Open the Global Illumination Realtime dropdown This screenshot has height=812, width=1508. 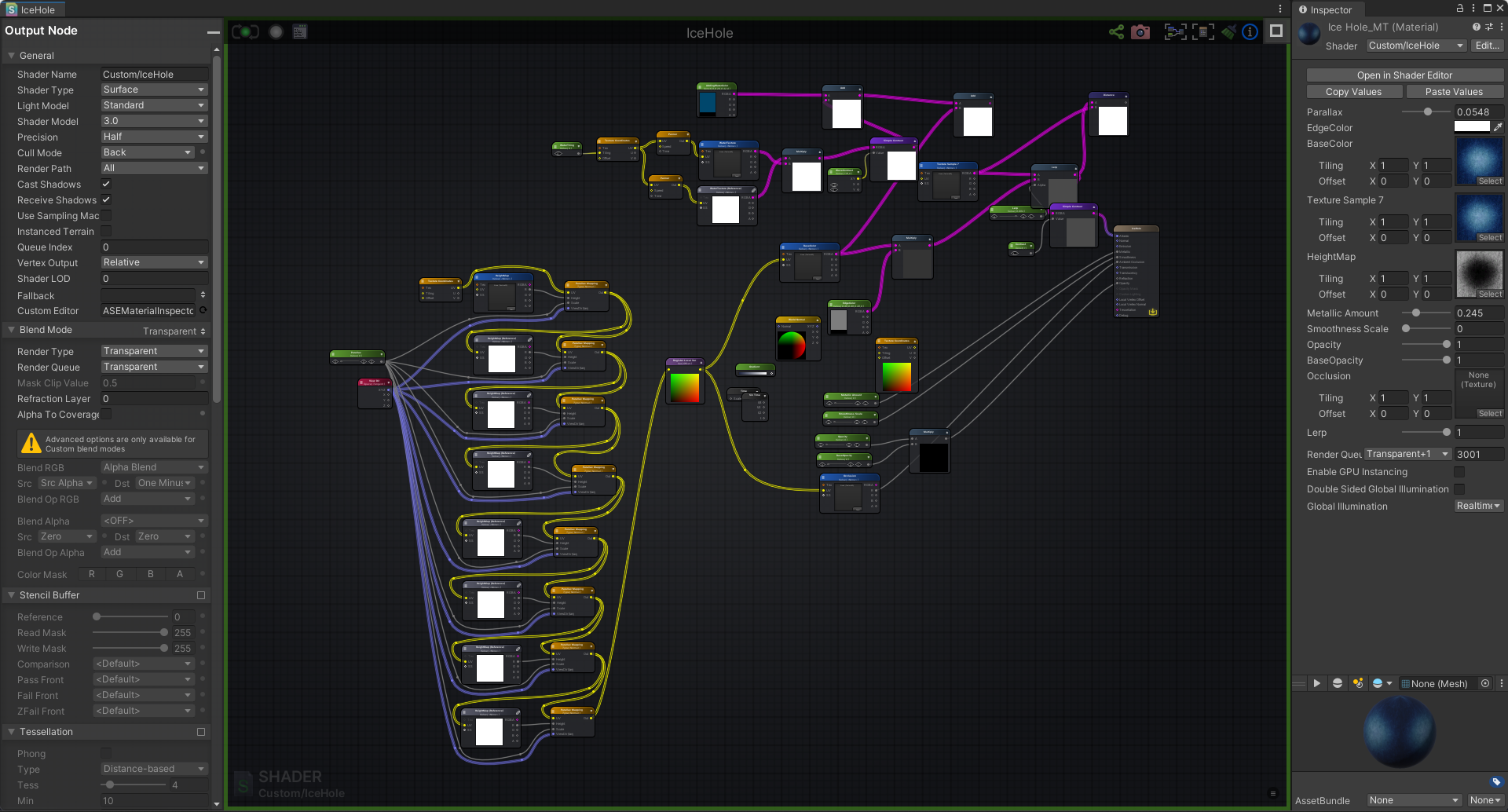click(1479, 506)
